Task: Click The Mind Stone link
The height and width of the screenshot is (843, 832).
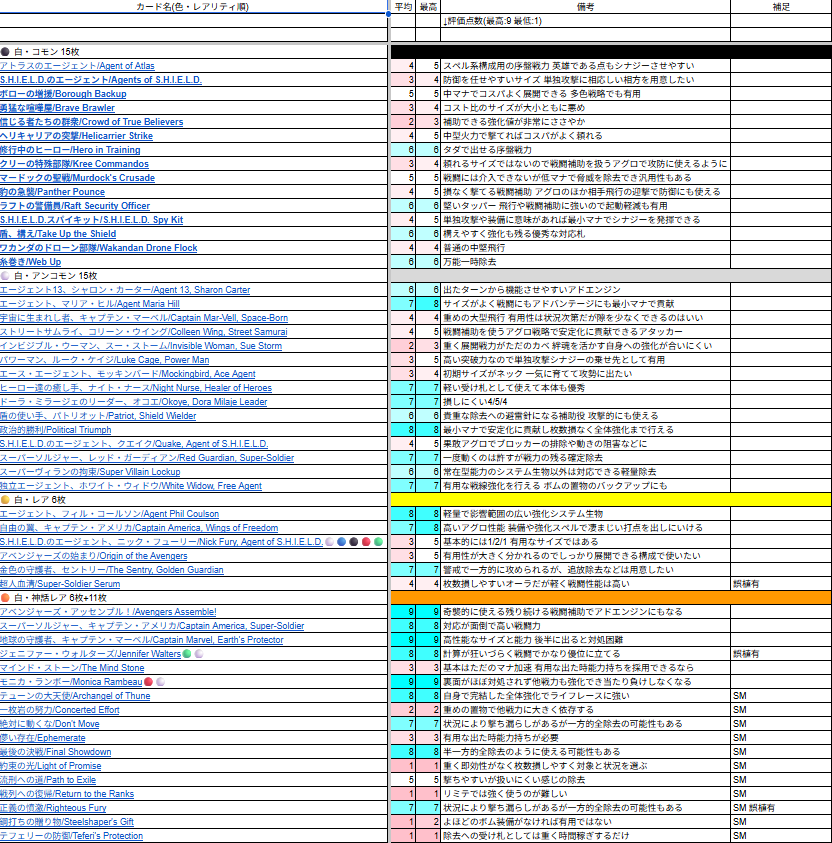Action: click(x=72, y=667)
